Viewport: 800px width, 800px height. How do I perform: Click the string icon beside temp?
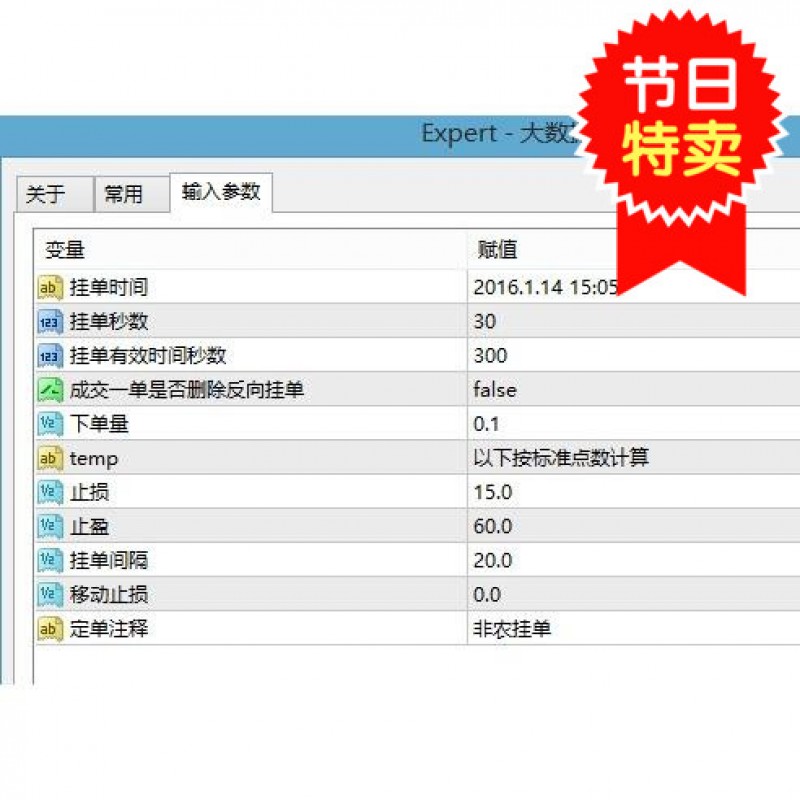pyautogui.click(x=50, y=458)
